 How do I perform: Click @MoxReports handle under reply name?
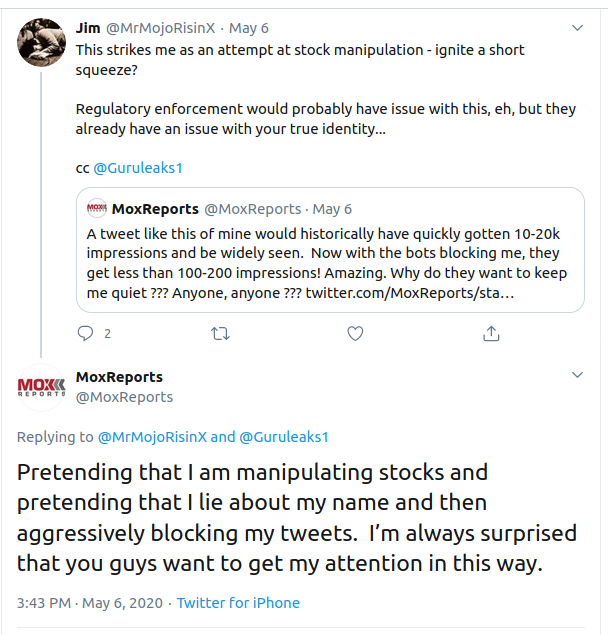point(124,397)
